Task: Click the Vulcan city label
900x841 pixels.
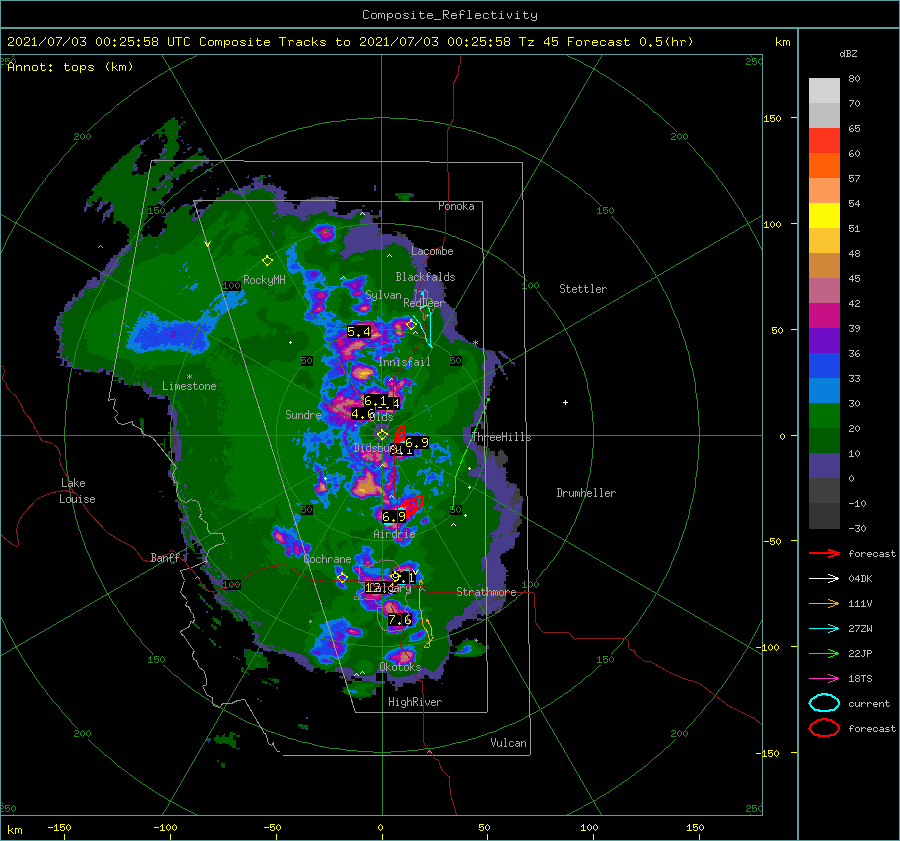Action: (x=509, y=743)
